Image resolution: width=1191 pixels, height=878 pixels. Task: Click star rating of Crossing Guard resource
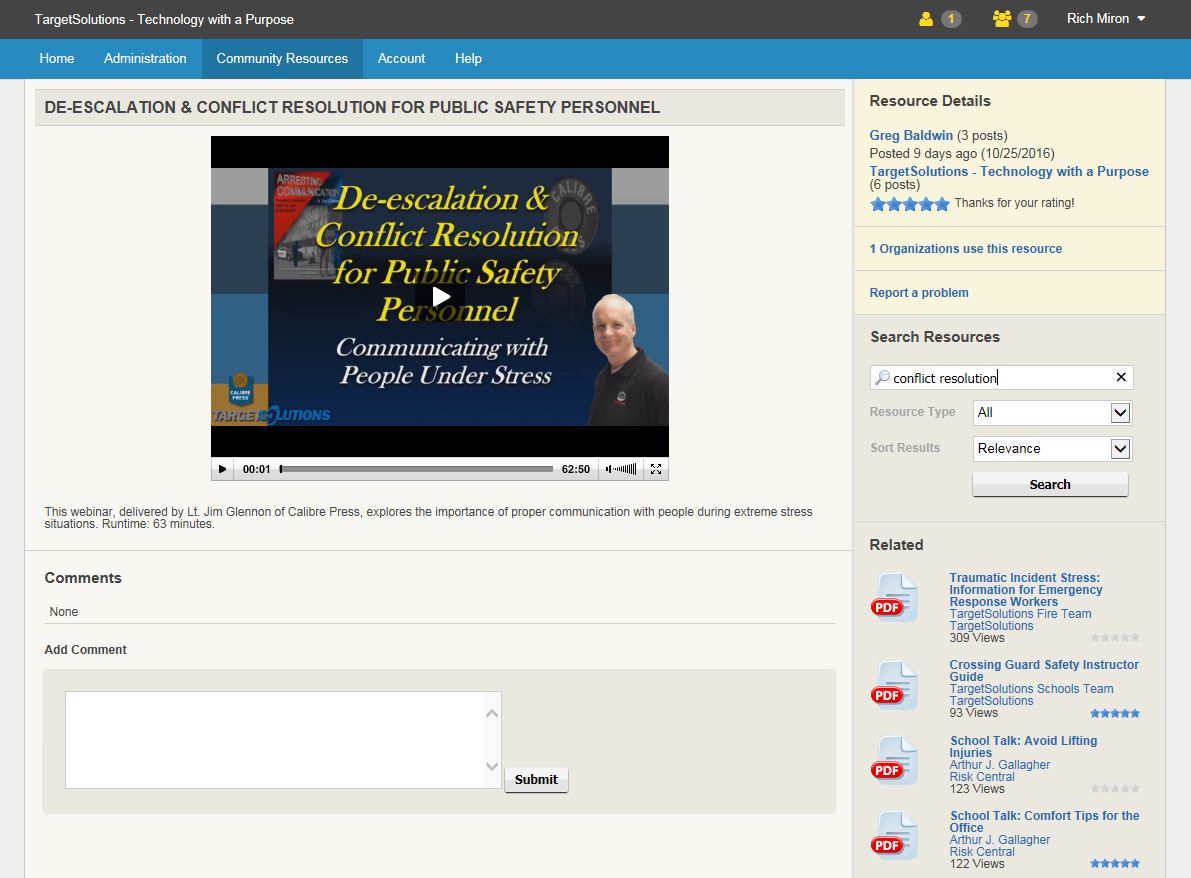pos(1114,713)
